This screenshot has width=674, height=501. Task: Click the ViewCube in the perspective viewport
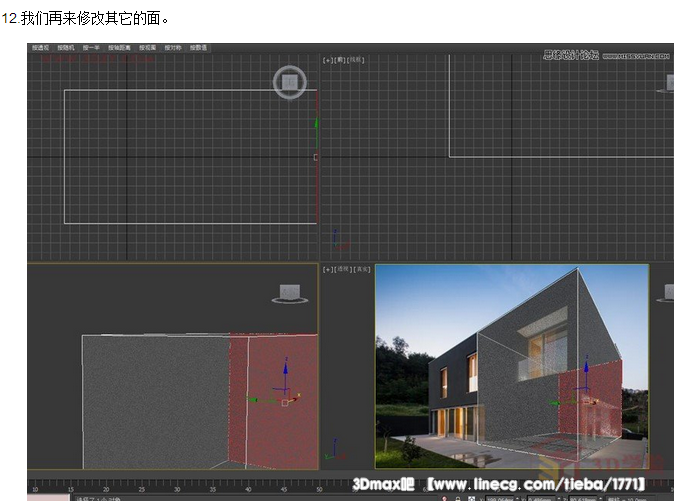666,292
